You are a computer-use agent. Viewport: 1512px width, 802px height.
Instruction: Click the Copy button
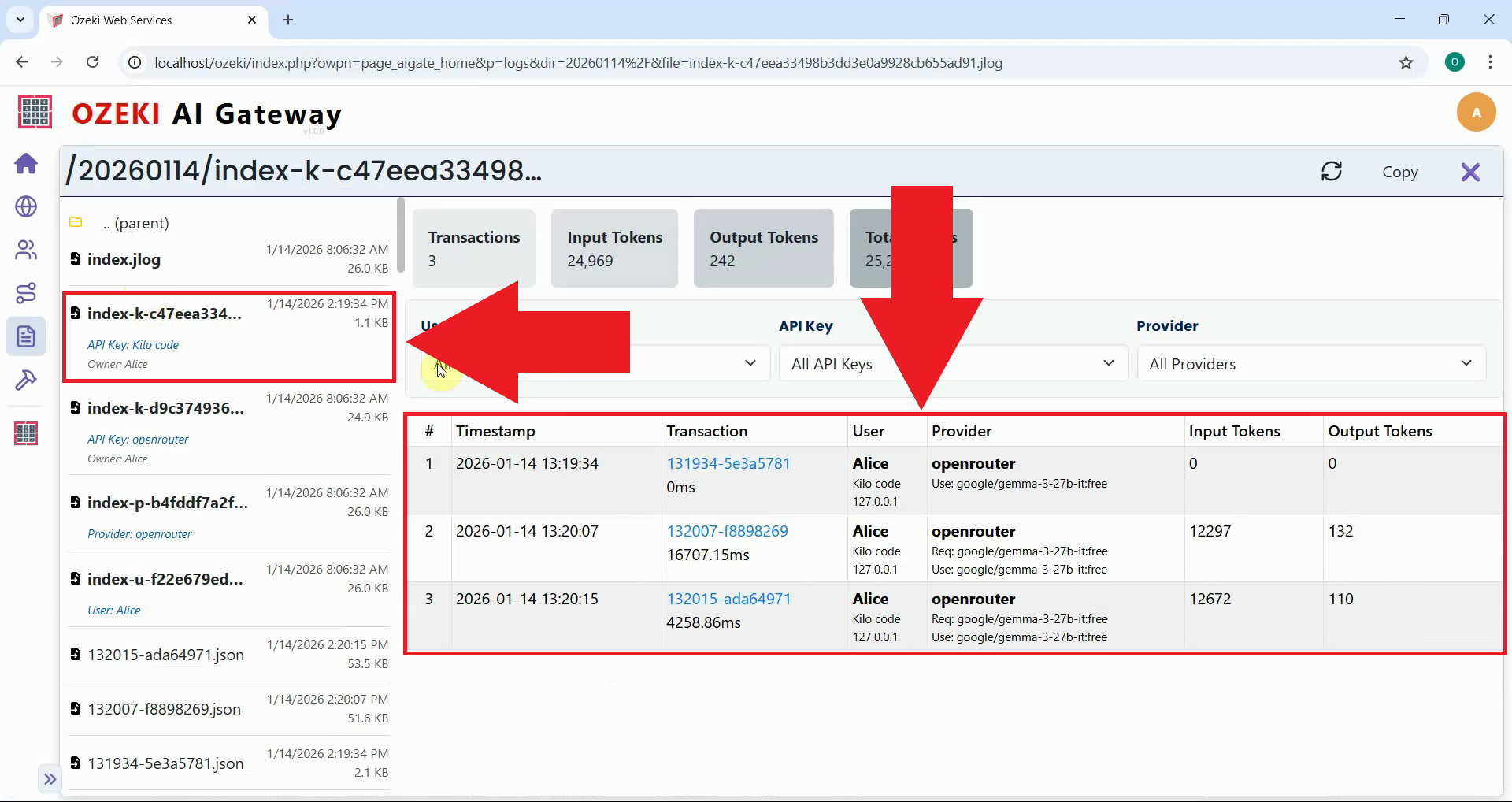1400,172
